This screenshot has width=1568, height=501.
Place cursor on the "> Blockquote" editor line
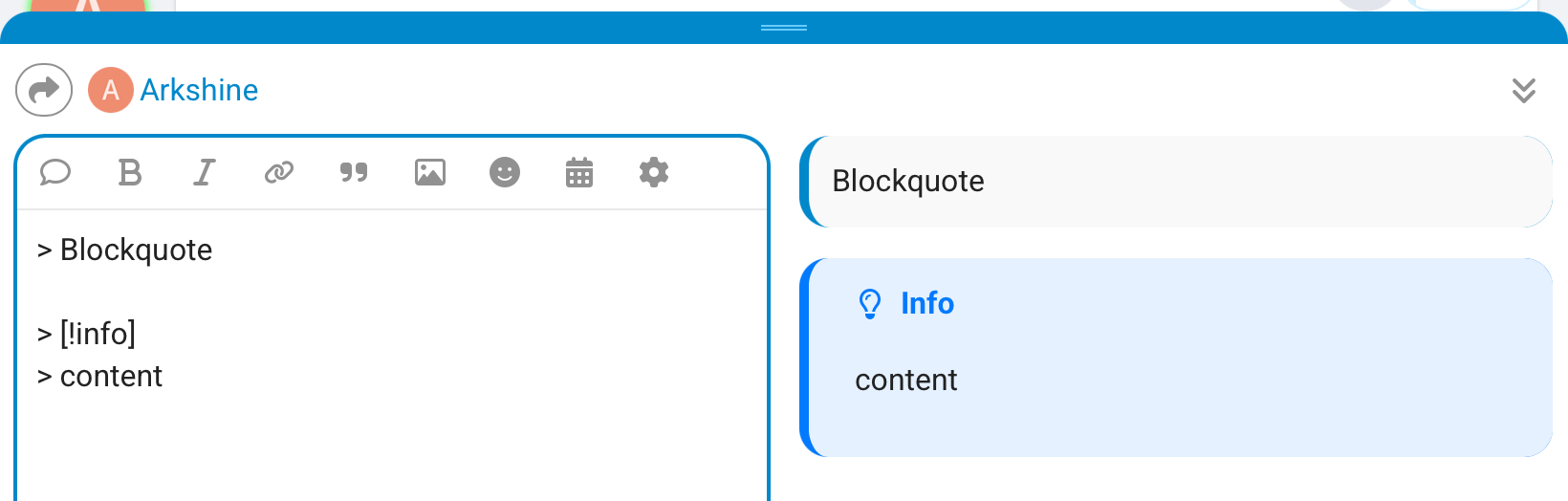point(136,250)
